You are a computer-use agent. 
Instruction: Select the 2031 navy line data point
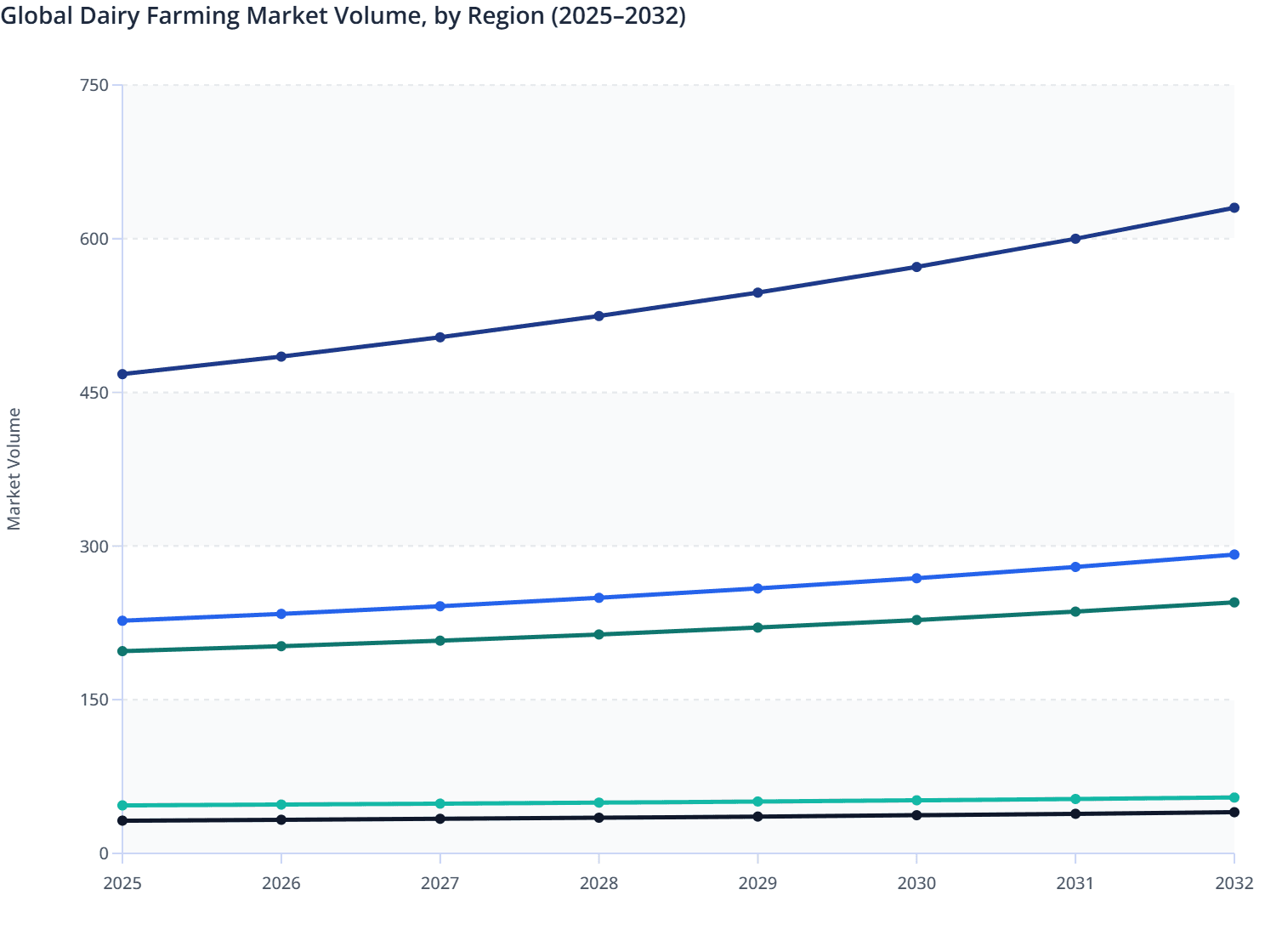coord(1075,238)
